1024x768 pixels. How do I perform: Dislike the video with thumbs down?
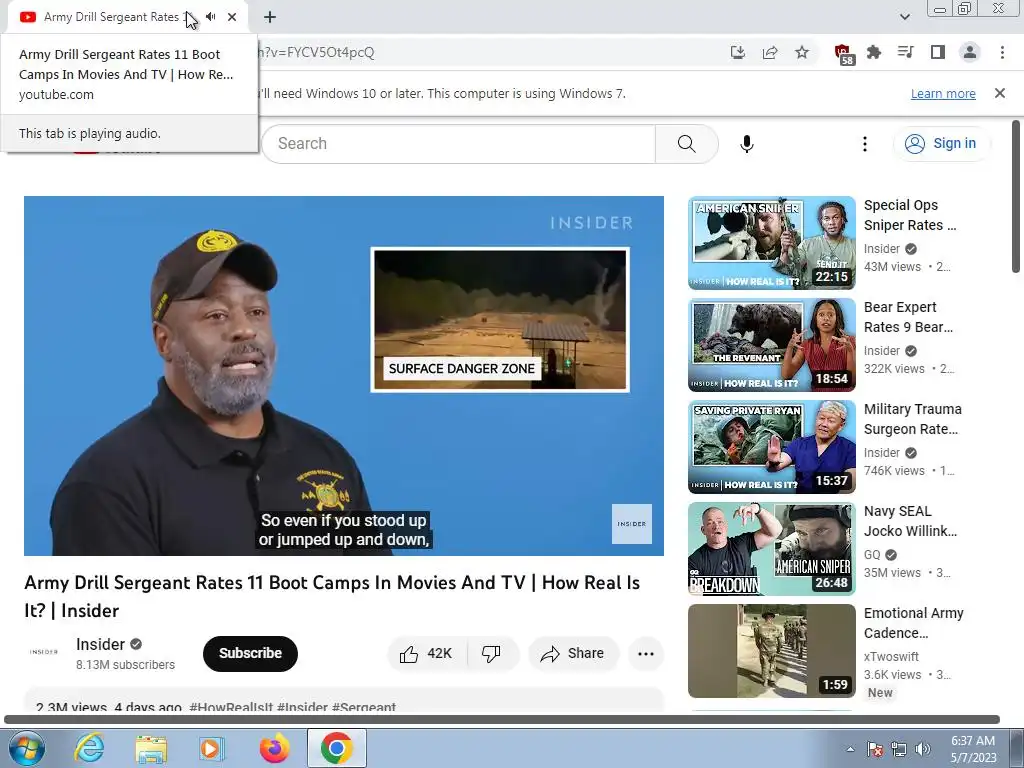(491, 654)
